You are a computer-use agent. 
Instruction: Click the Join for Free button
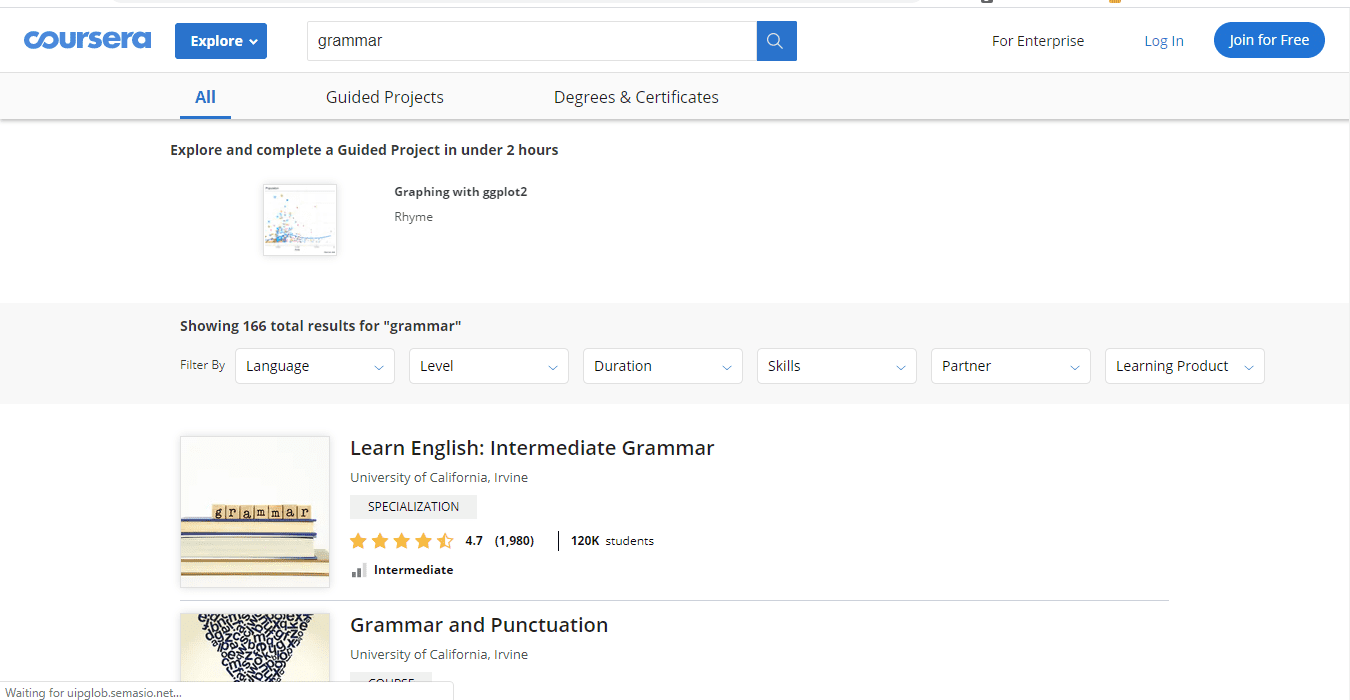1269,40
